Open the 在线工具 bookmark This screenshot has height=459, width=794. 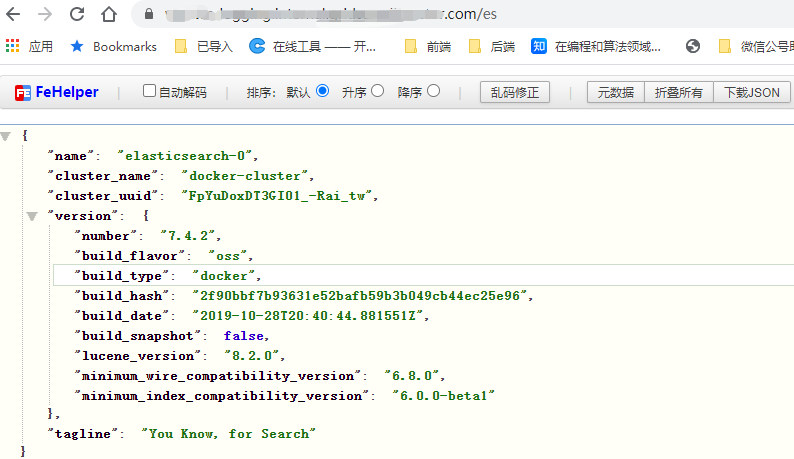[x=312, y=47]
